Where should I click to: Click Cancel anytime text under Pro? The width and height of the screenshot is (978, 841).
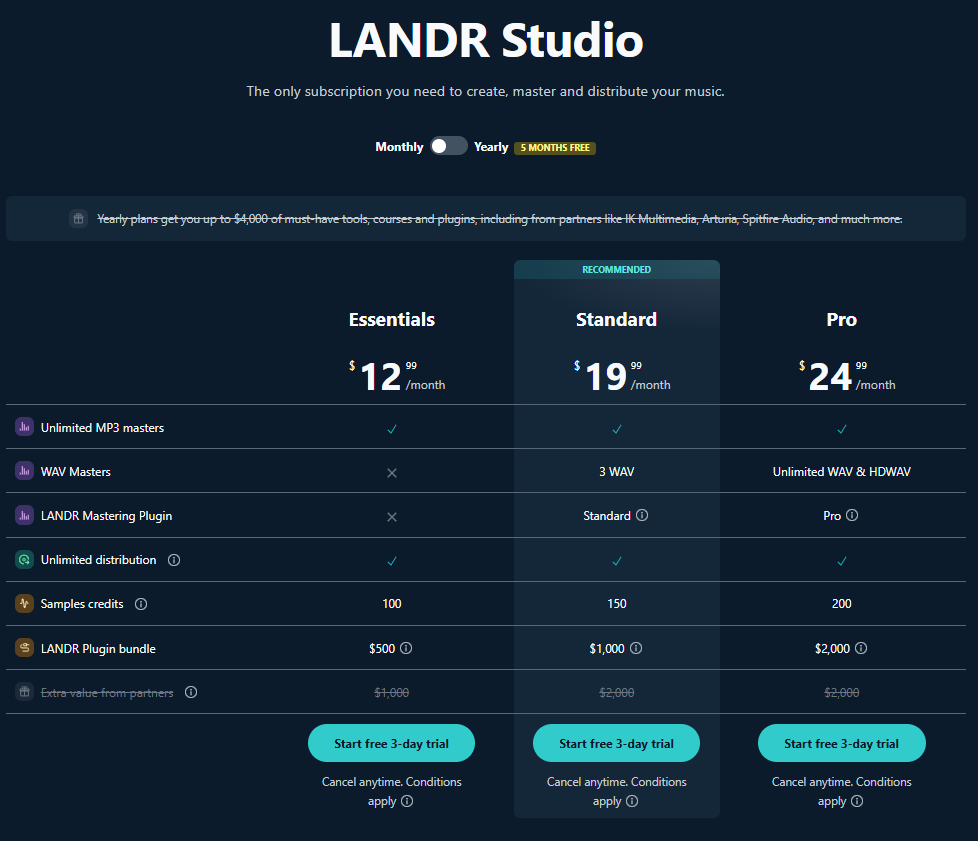[841, 791]
